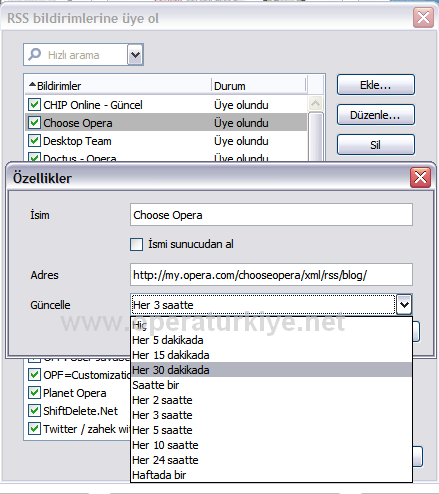Uncheck the Twitter / zahek feed checkbox
The width and height of the screenshot is (439, 494).
34,429
